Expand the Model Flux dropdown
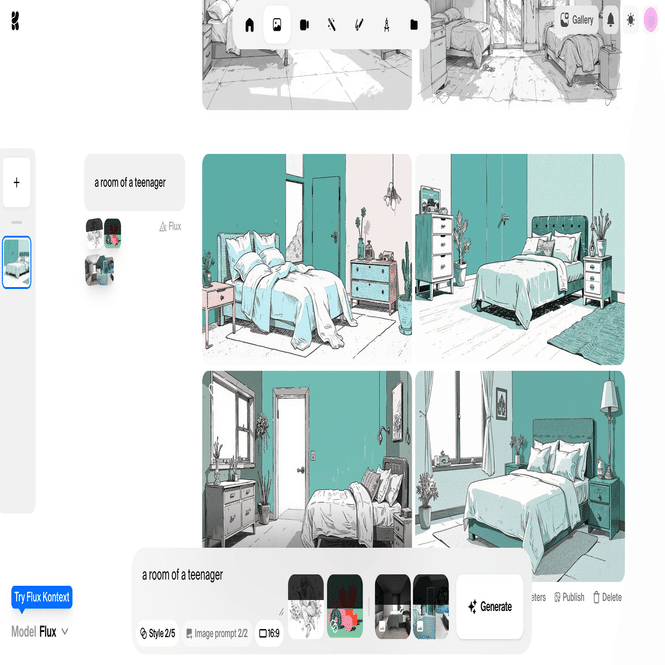The width and height of the screenshot is (665, 665). [39, 631]
